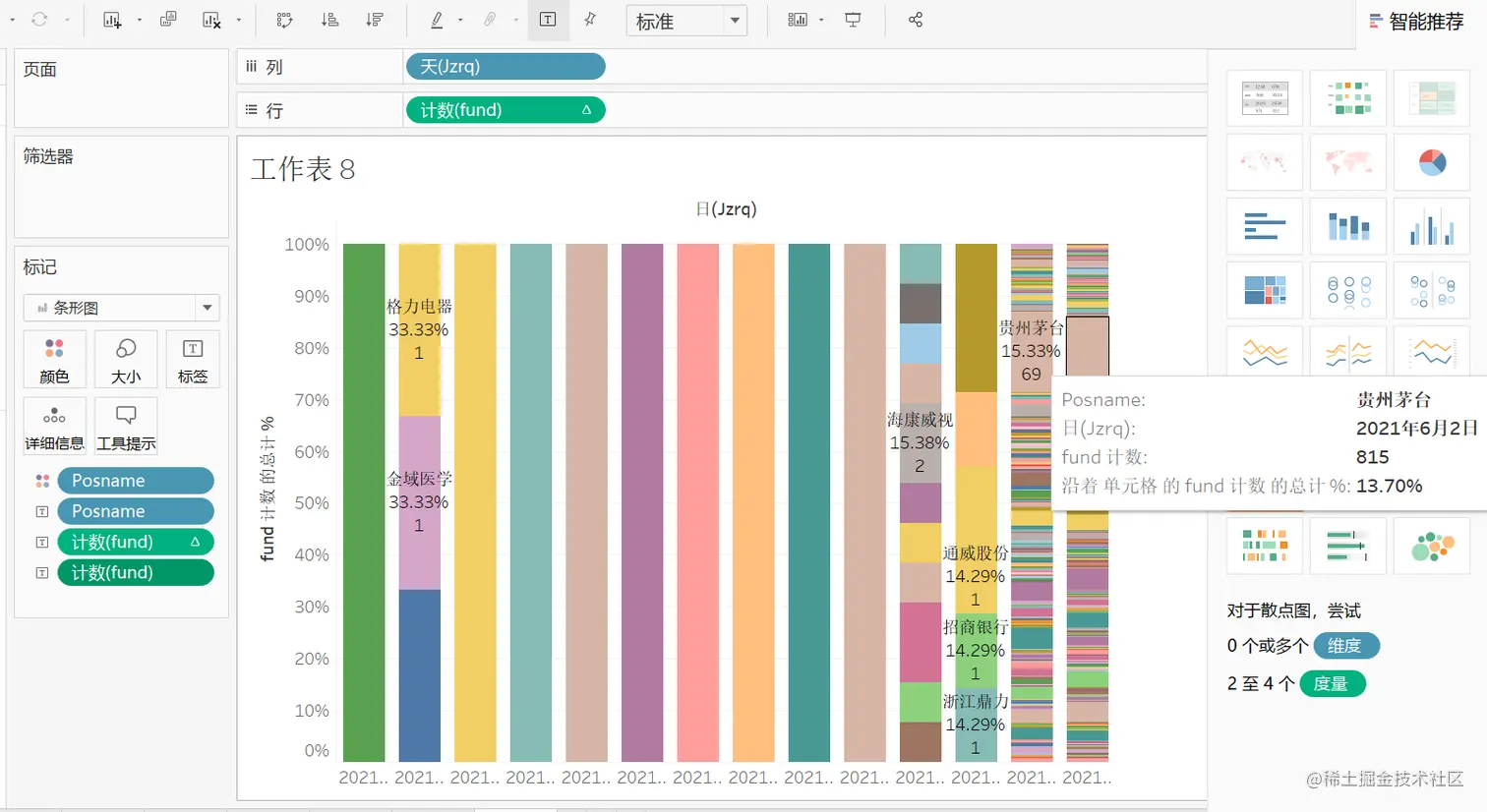Click the 大小 size mark button
This screenshot has width=1487, height=812.
[x=126, y=360]
